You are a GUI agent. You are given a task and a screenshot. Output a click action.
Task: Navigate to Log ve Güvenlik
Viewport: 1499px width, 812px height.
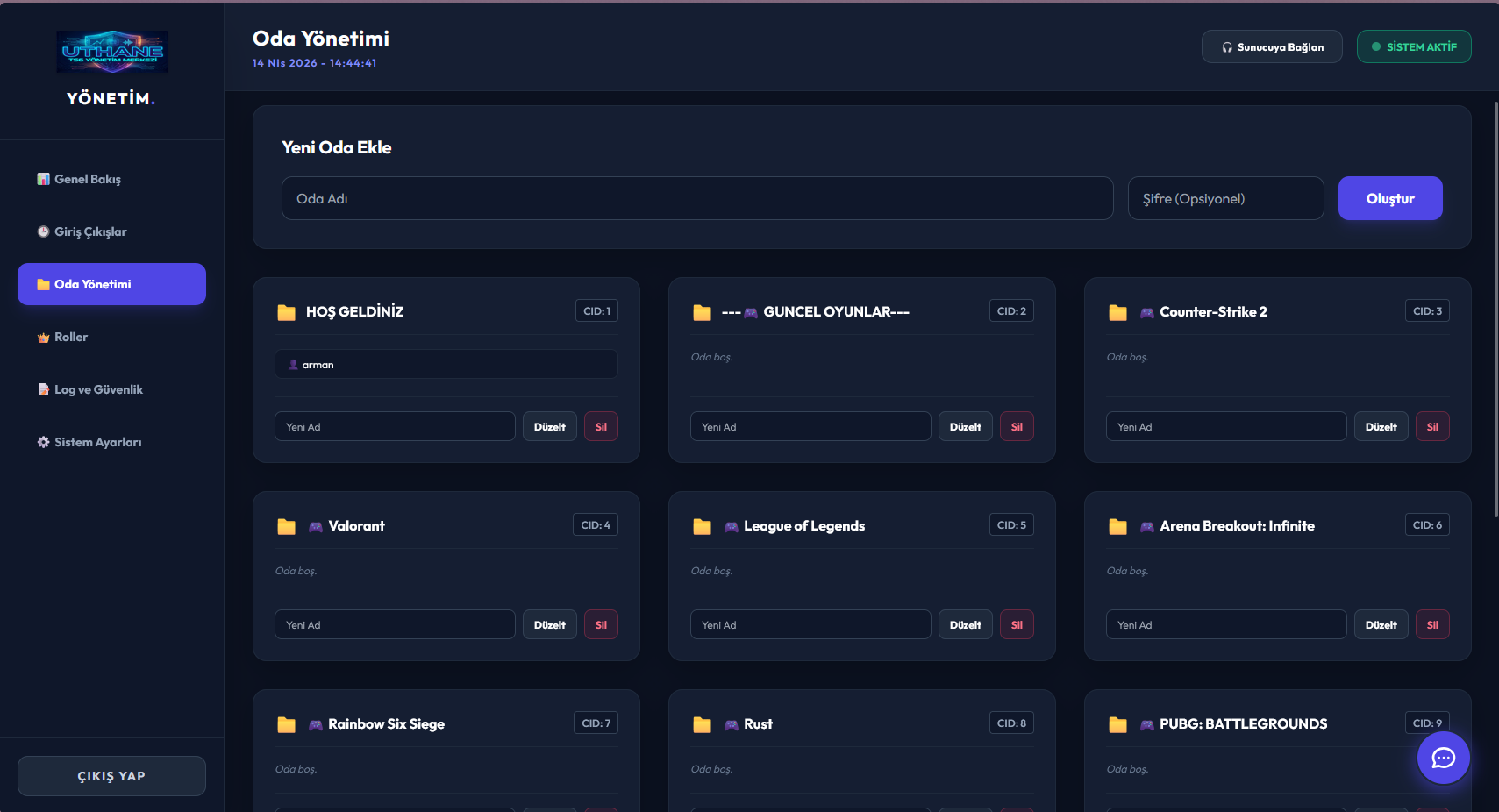tap(111, 389)
